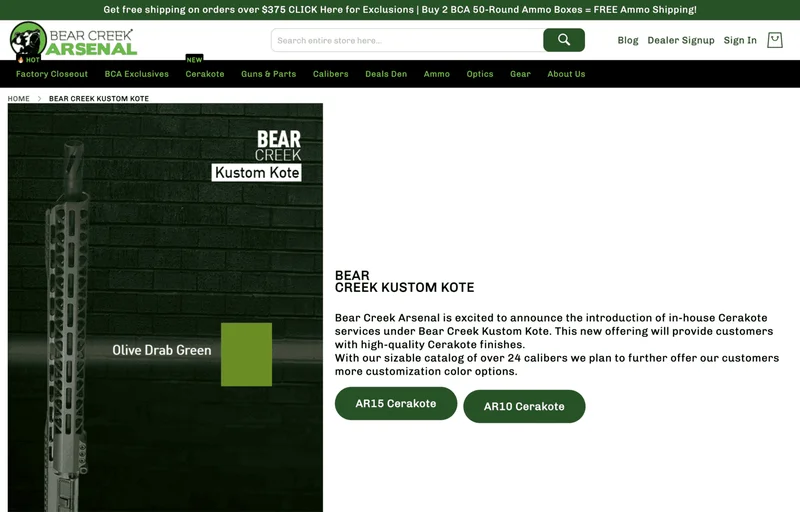Click the Kustom Kote rifle banner image

tap(165, 308)
